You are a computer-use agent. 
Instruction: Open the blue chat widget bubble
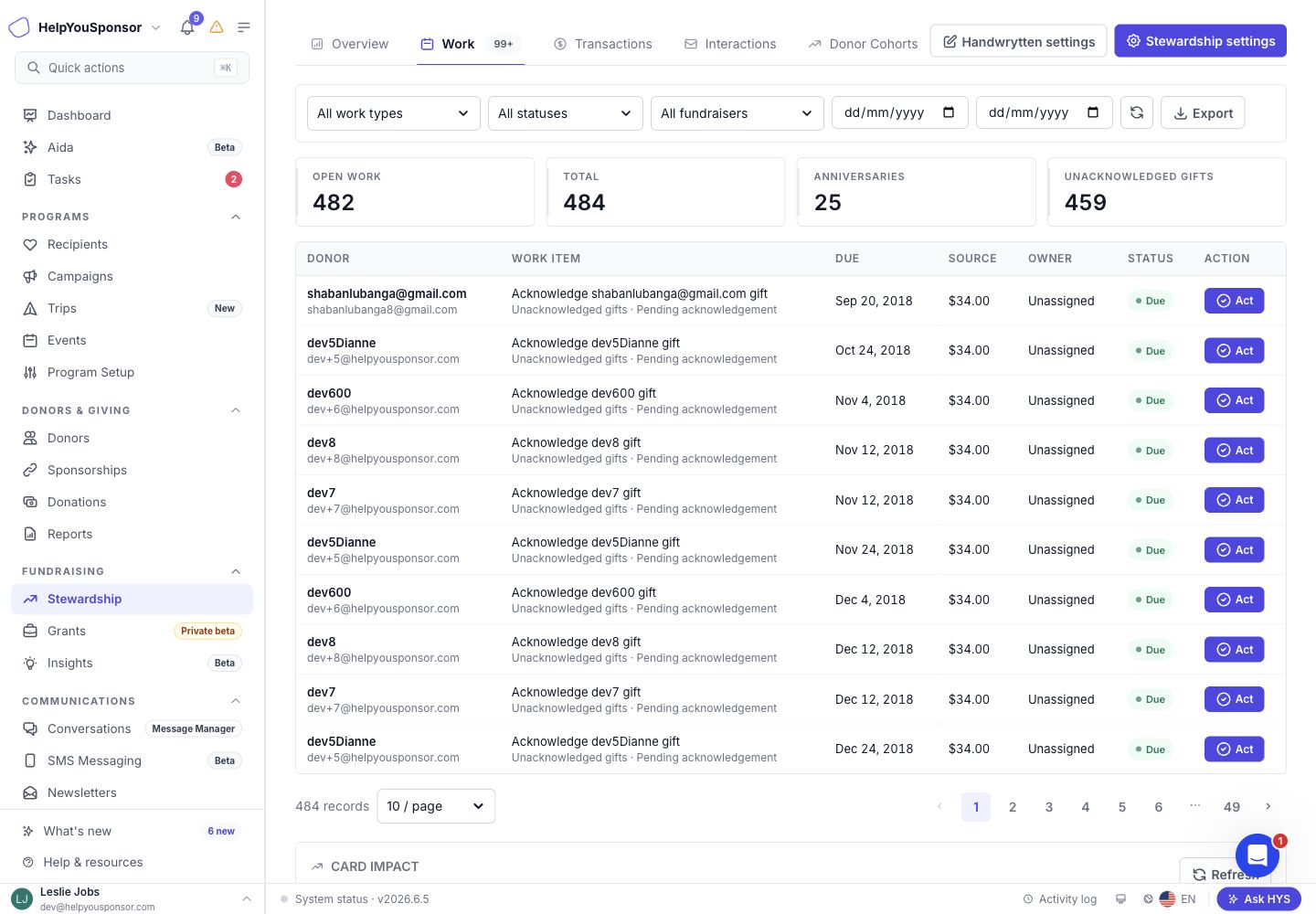click(x=1258, y=856)
